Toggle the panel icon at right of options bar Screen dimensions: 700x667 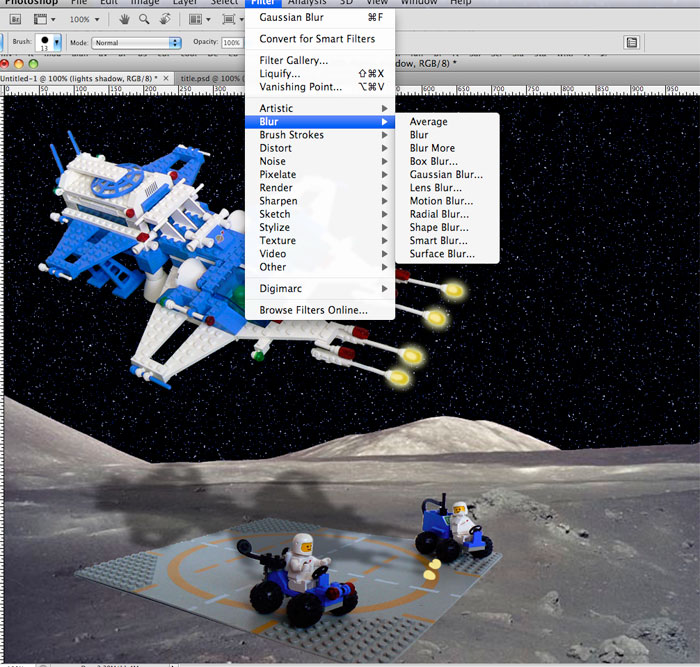coord(632,42)
